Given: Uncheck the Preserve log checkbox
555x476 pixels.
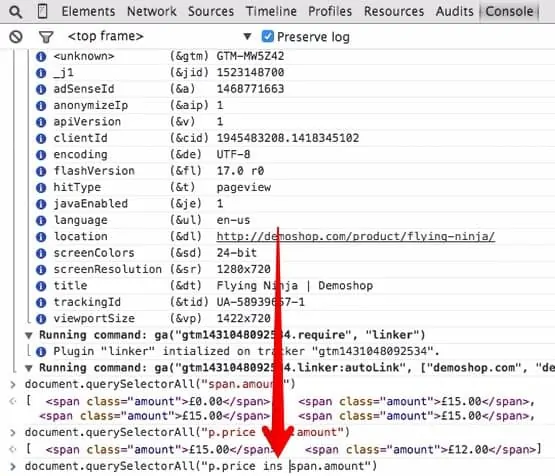Looking at the screenshot, I should (x=268, y=36).
